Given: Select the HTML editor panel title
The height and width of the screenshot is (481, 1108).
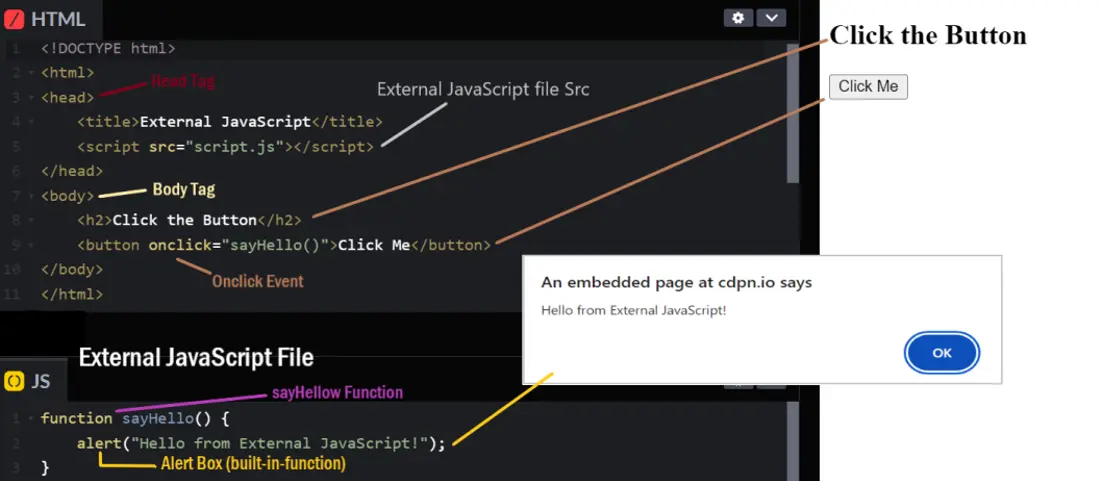Looking at the screenshot, I should tap(58, 19).
